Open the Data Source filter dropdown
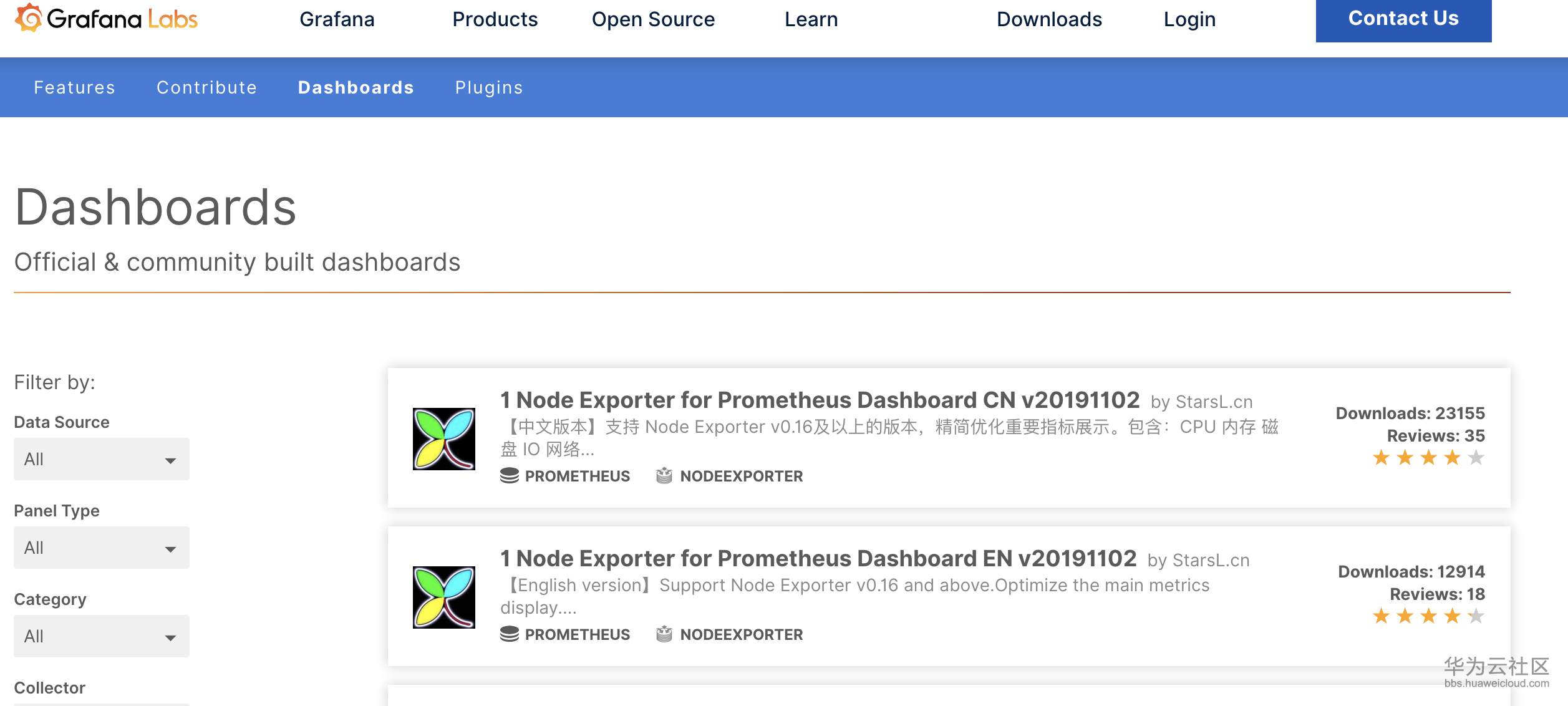The image size is (1568, 706). [101, 460]
